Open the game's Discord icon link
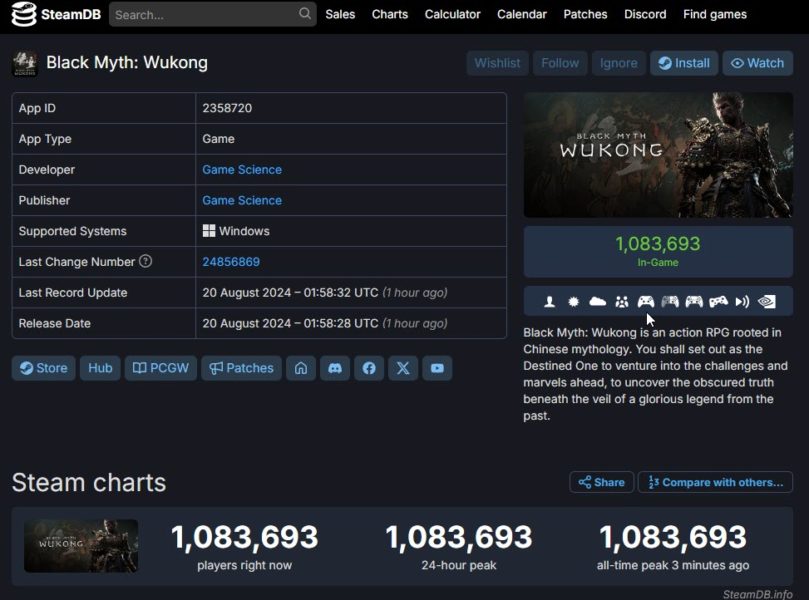809x600 pixels. tap(335, 368)
